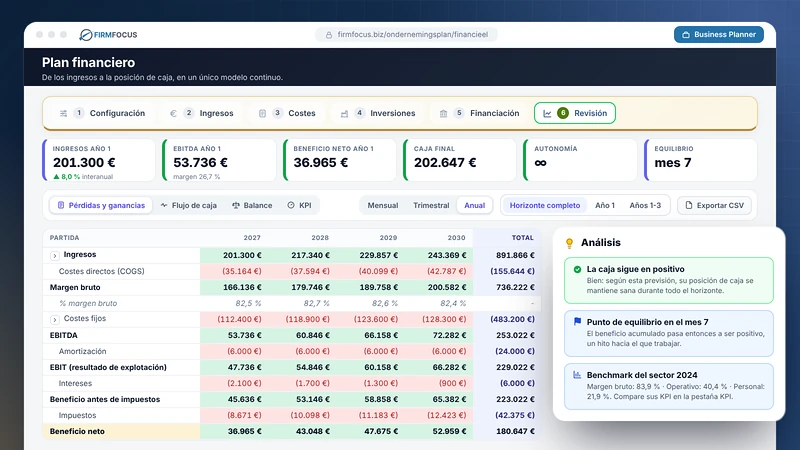This screenshot has width=800, height=450.
Task: Click the document icon beside Costes step
Action: point(262,113)
